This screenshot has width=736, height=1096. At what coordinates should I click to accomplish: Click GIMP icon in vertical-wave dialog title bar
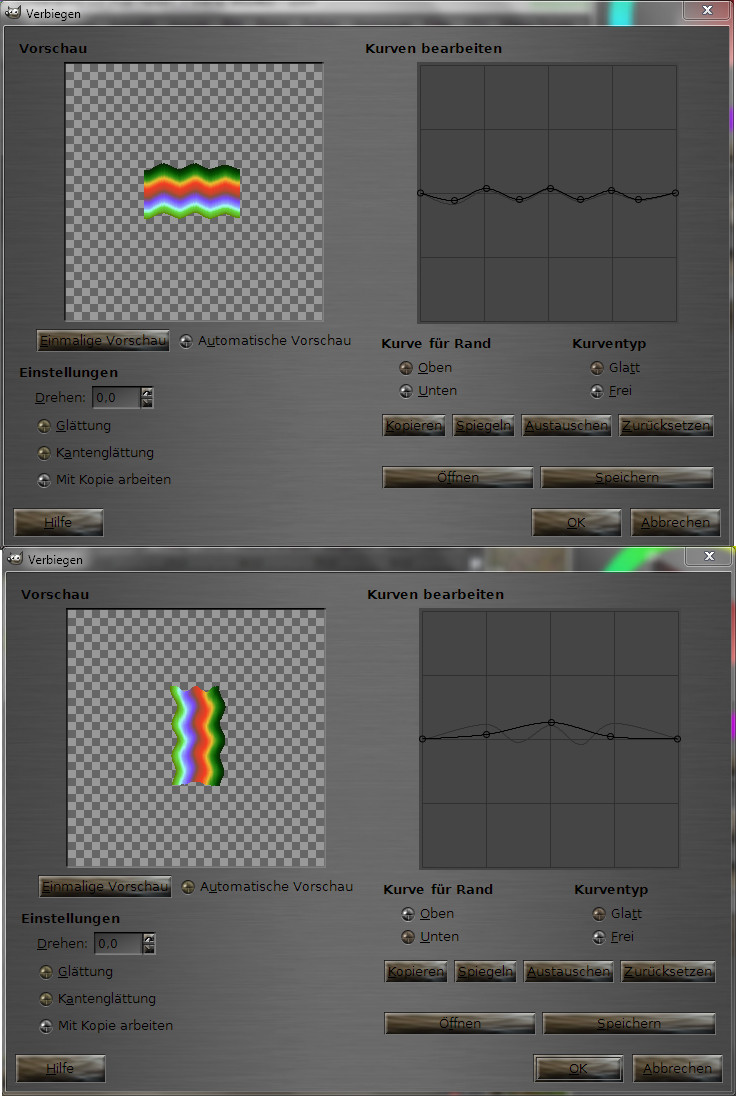(13, 559)
